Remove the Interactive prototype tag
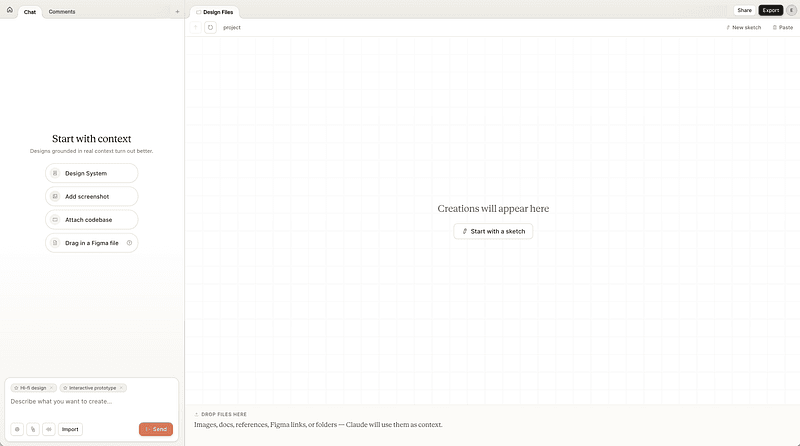The width and height of the screenshot is (800, 446). [121, 388]
